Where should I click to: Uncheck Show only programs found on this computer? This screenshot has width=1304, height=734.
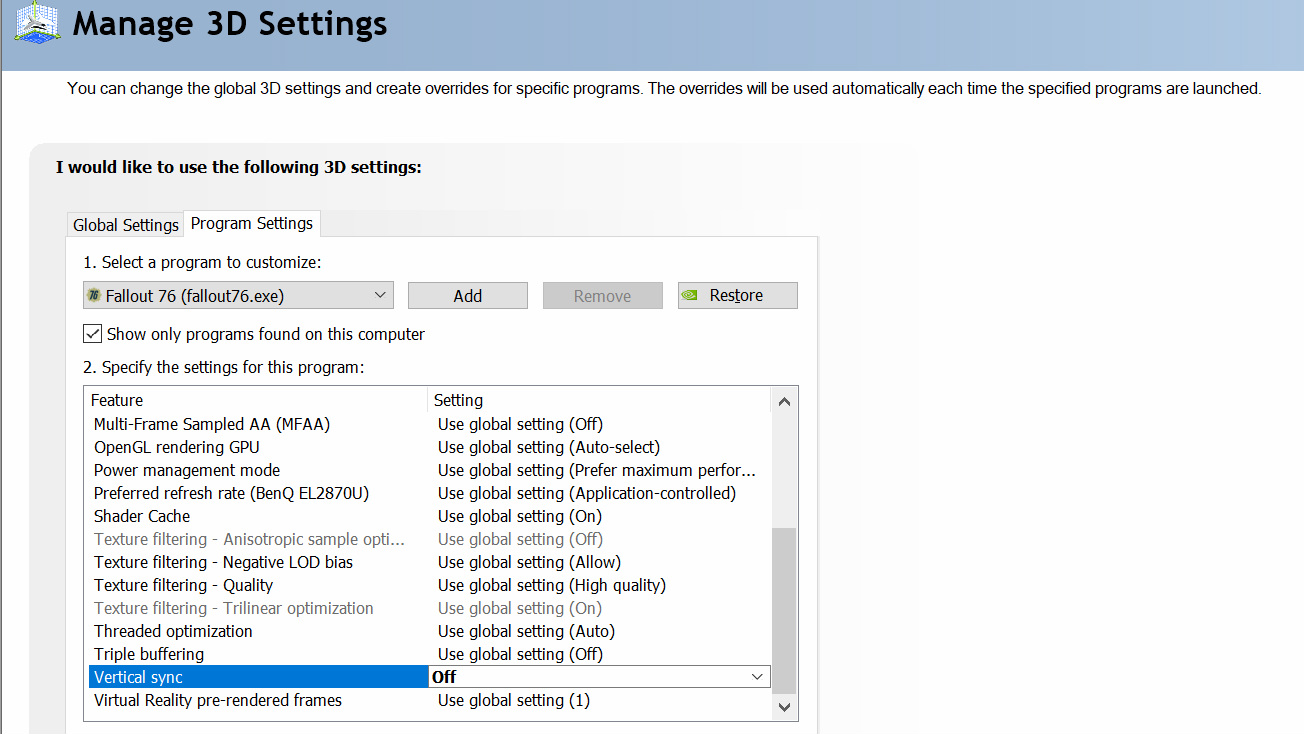pos(93,334)
